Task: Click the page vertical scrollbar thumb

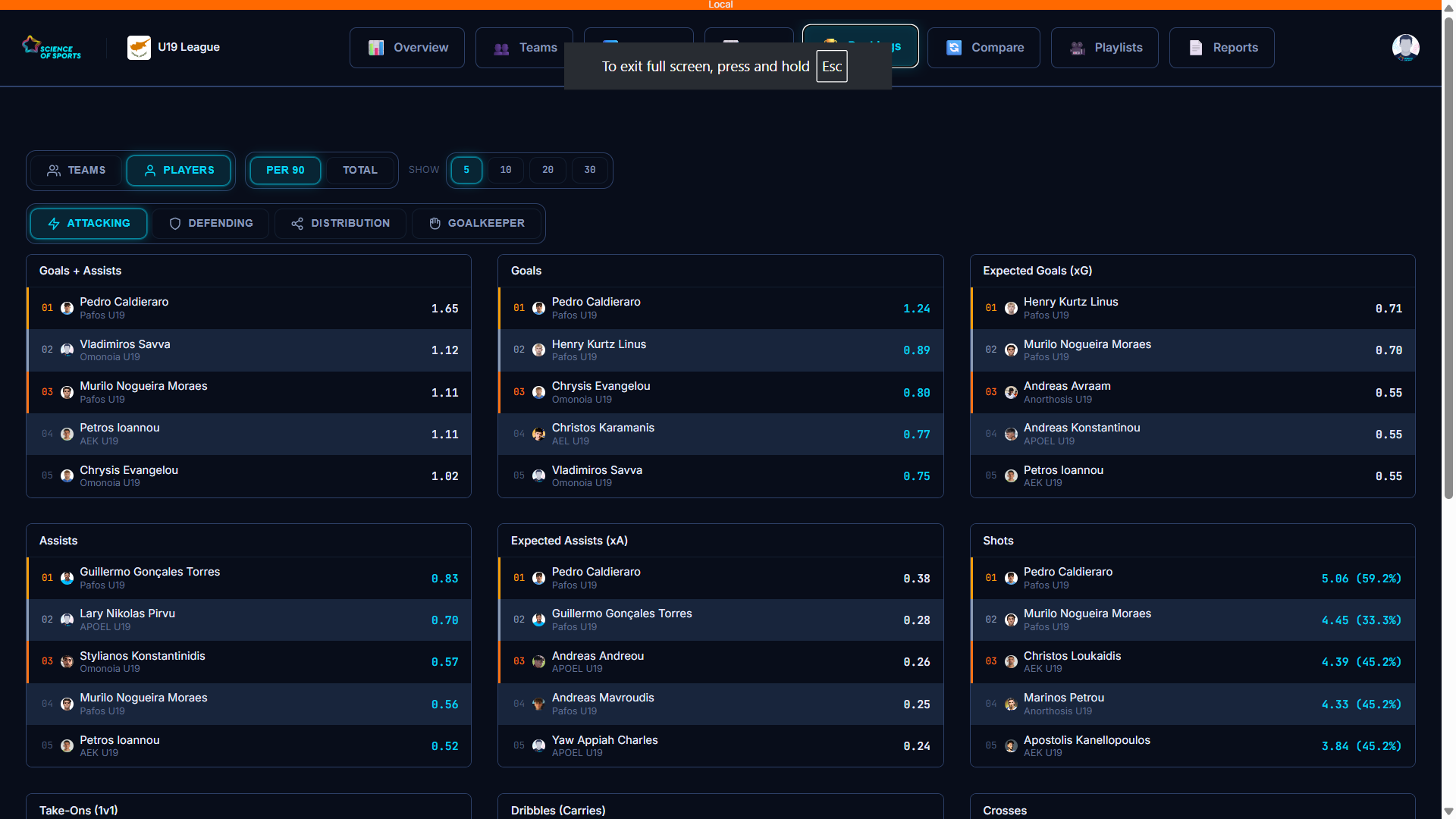Action: [x=1448, y=258]
